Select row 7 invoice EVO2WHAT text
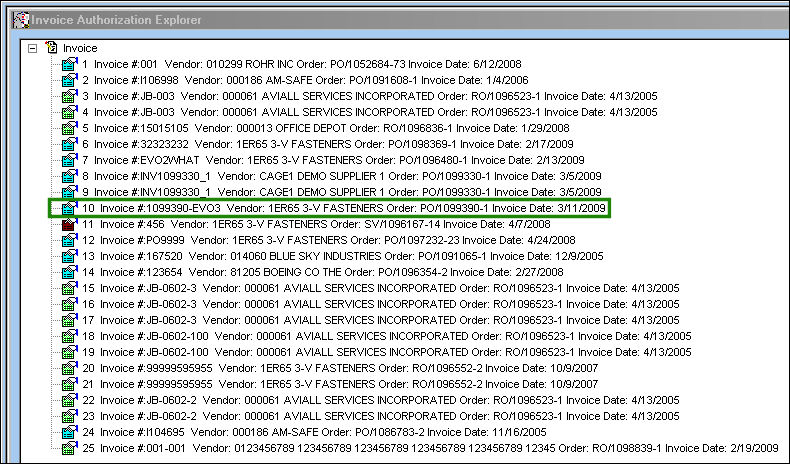 (334, 160)
